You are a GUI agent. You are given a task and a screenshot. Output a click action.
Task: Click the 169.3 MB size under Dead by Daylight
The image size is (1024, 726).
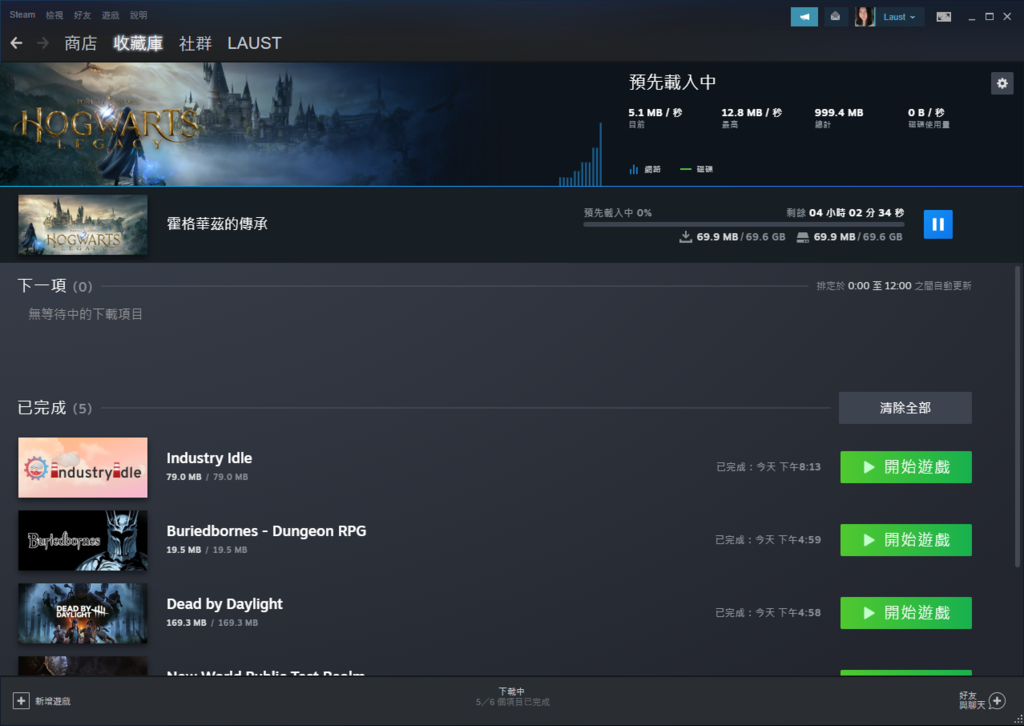(x=186, y=623)
